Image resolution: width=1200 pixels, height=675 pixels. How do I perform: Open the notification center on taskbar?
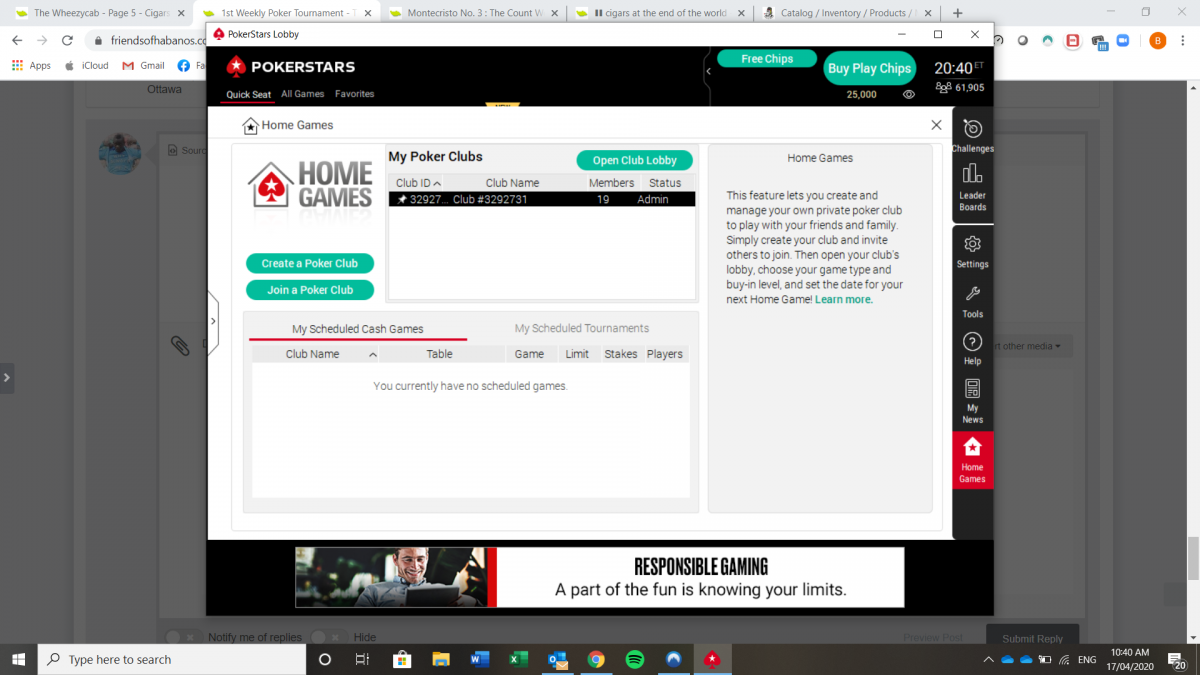tap(1177, 659)
